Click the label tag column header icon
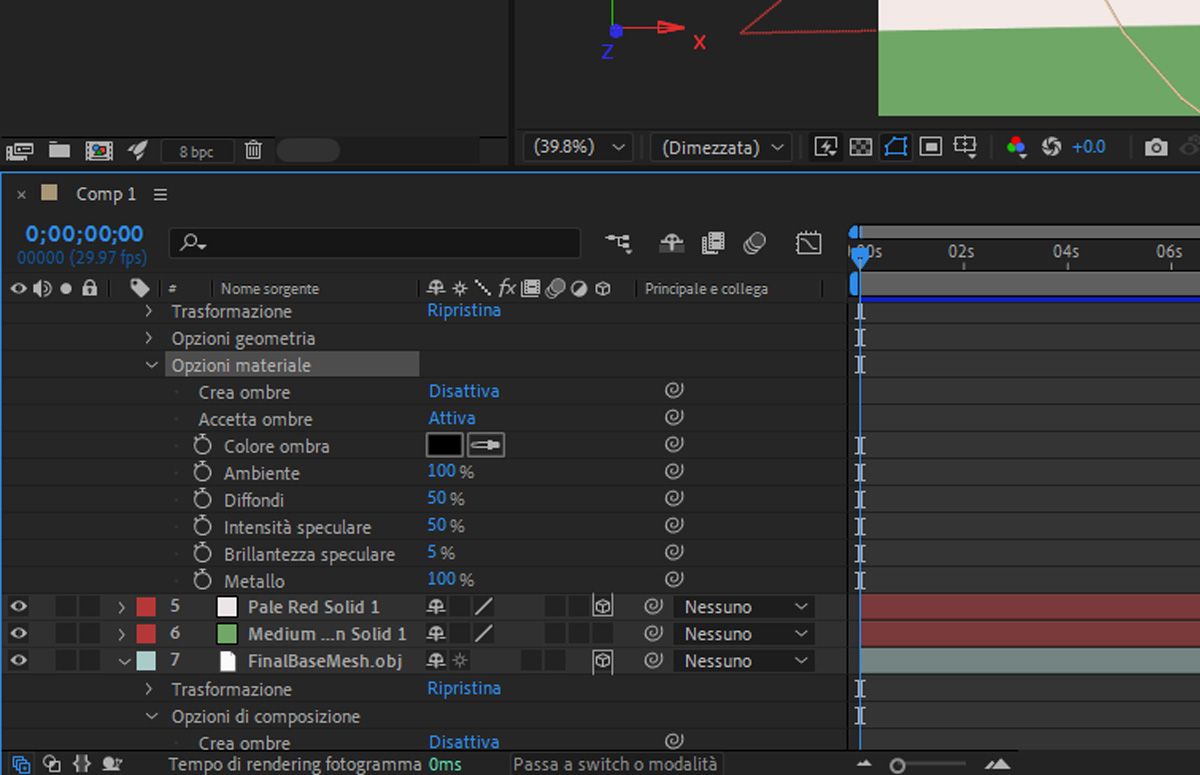The image size is (1200, 775). click(140, 288)
